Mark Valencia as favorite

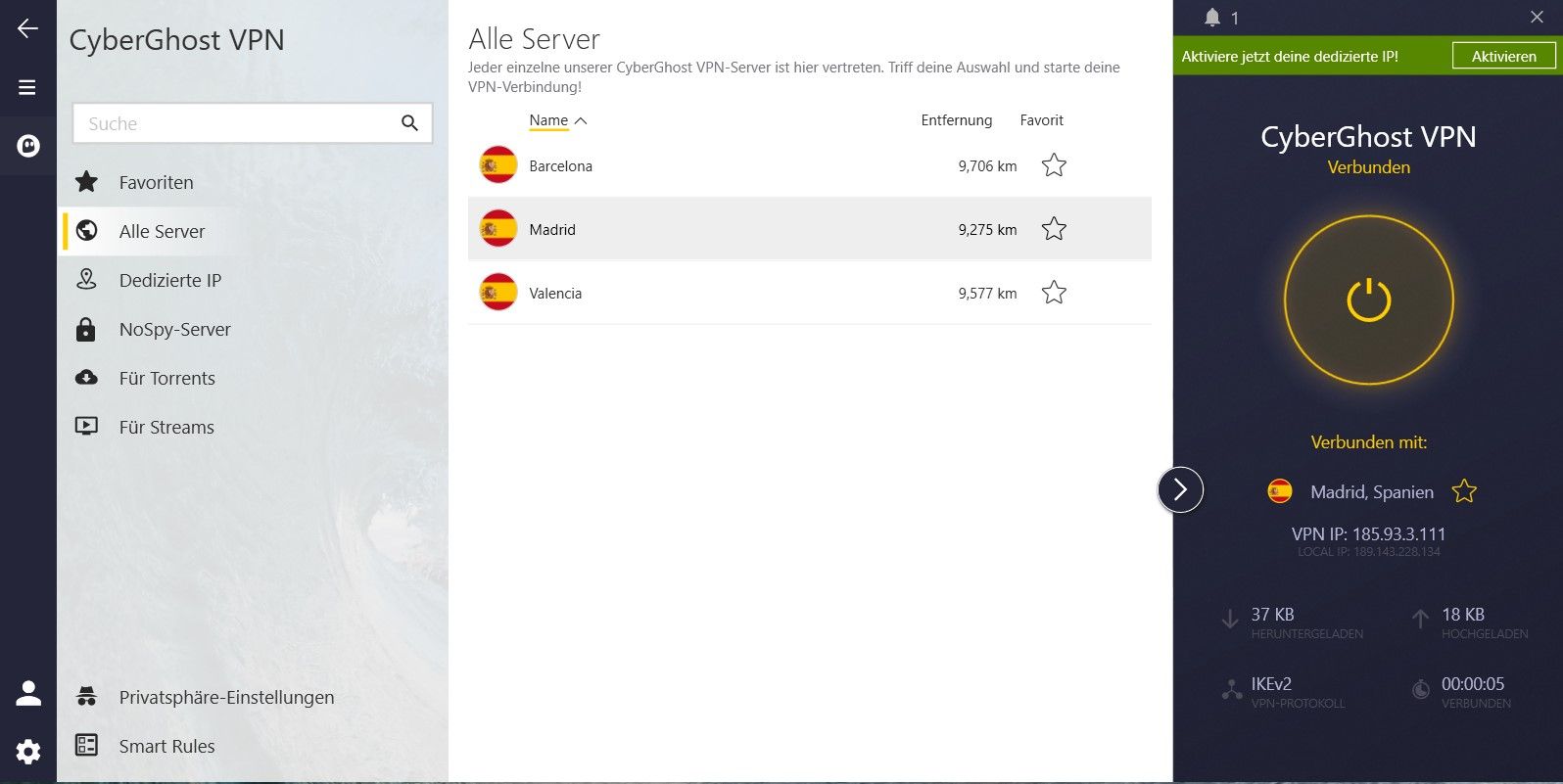pyautogui.click(x=1054, y=292)
